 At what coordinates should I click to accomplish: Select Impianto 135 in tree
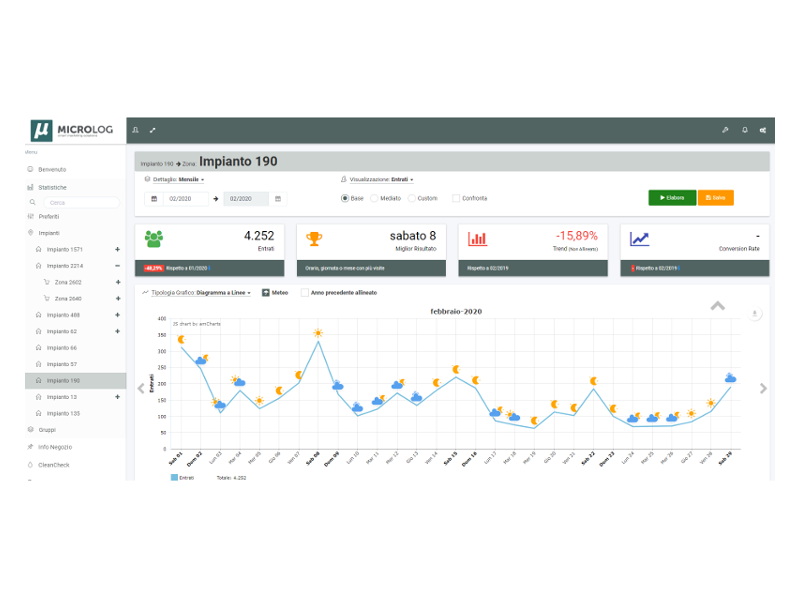[x=63, y=413]
